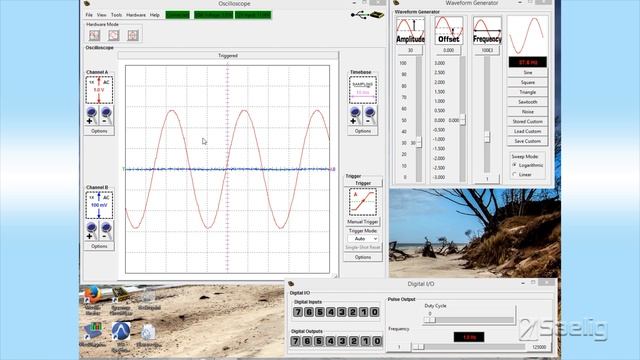Click the Timebase sampling display
Screen dimensions: 640x360
362,89
